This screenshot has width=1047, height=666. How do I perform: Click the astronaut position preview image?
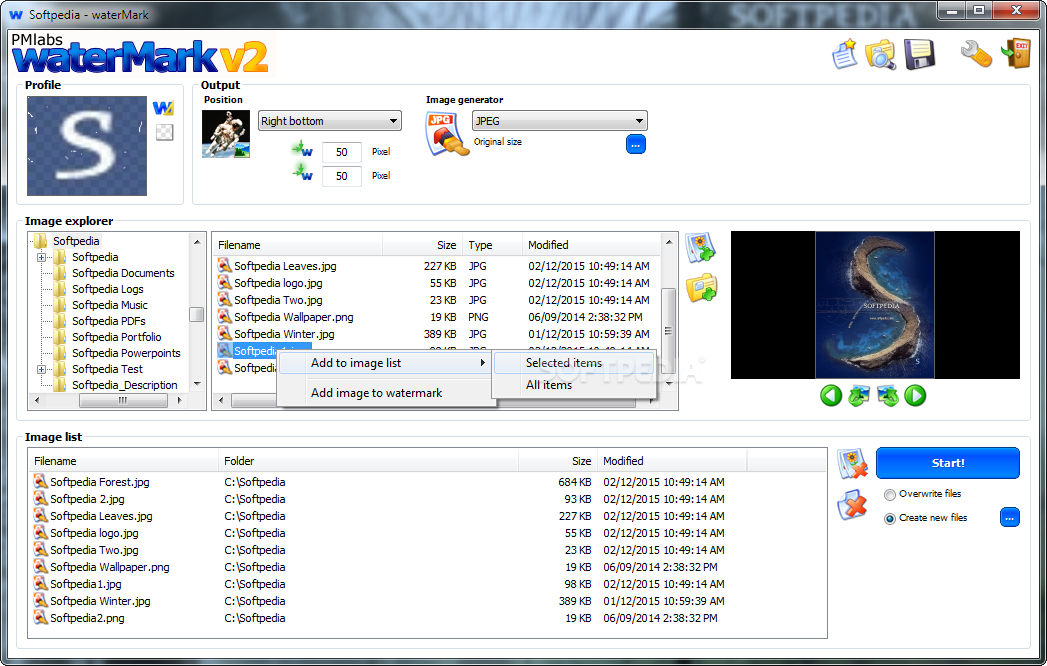(x=226, y=134)
